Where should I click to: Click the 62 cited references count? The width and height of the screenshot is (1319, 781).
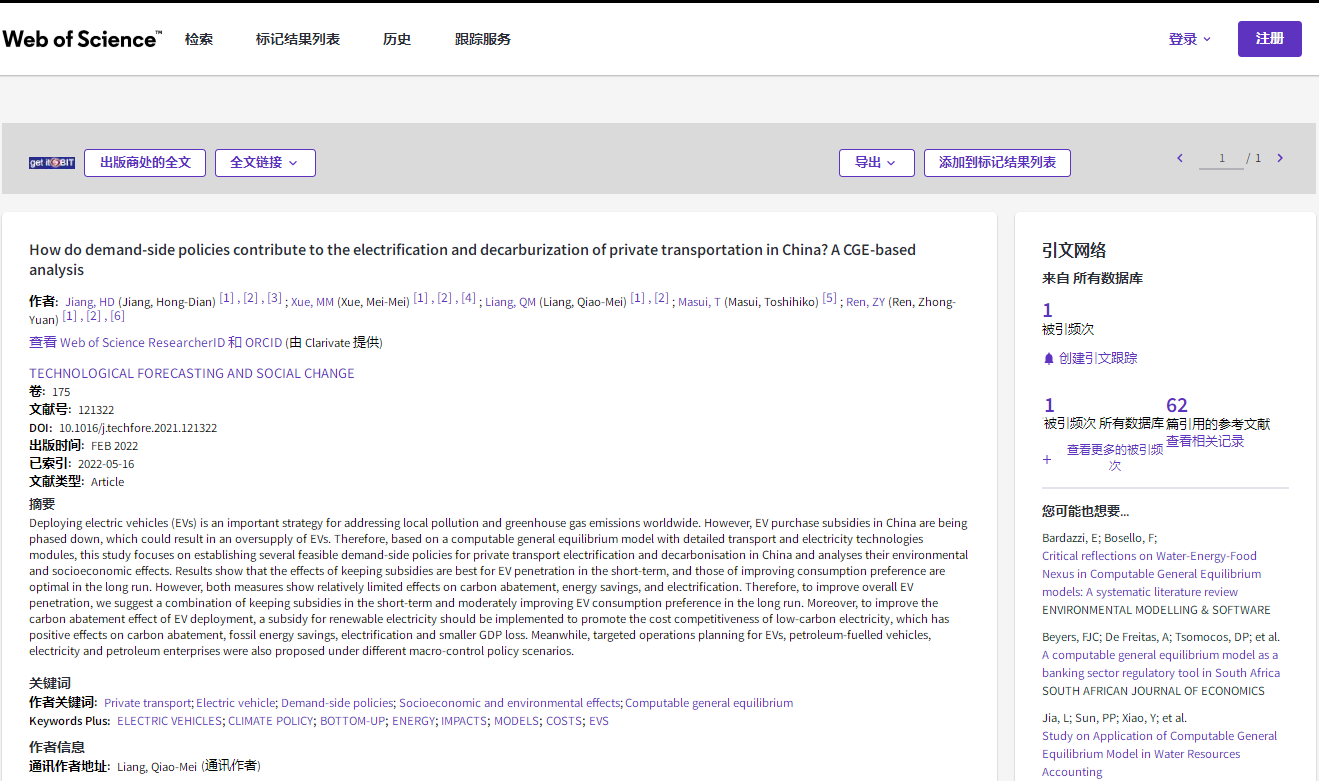pyautogui.click(x=1177, y=405)
